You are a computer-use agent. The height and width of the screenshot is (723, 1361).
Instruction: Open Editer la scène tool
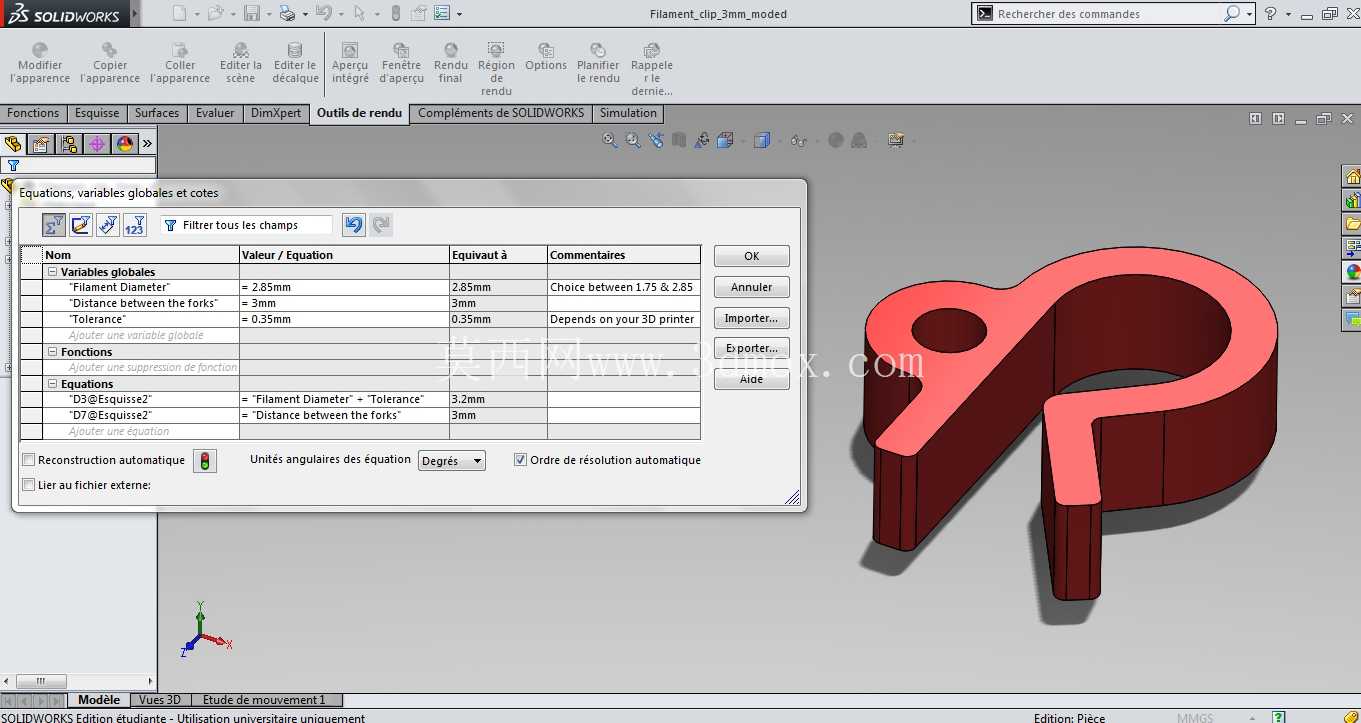click(x=241, y=50)
